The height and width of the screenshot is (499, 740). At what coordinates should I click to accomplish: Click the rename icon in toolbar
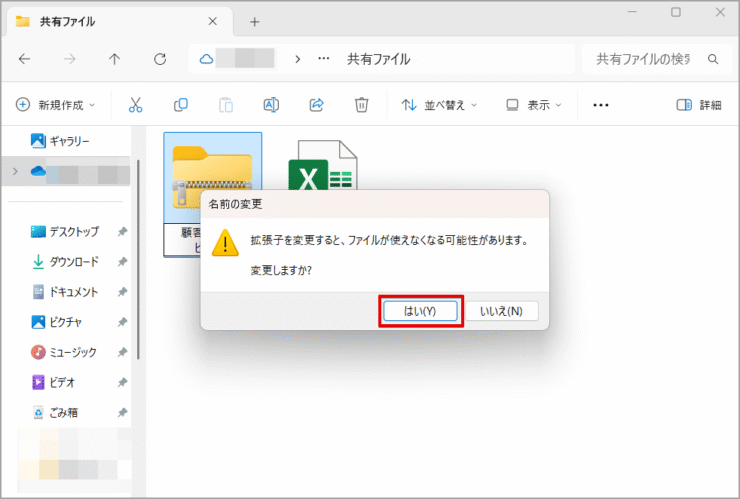click(x=271, y=105)
